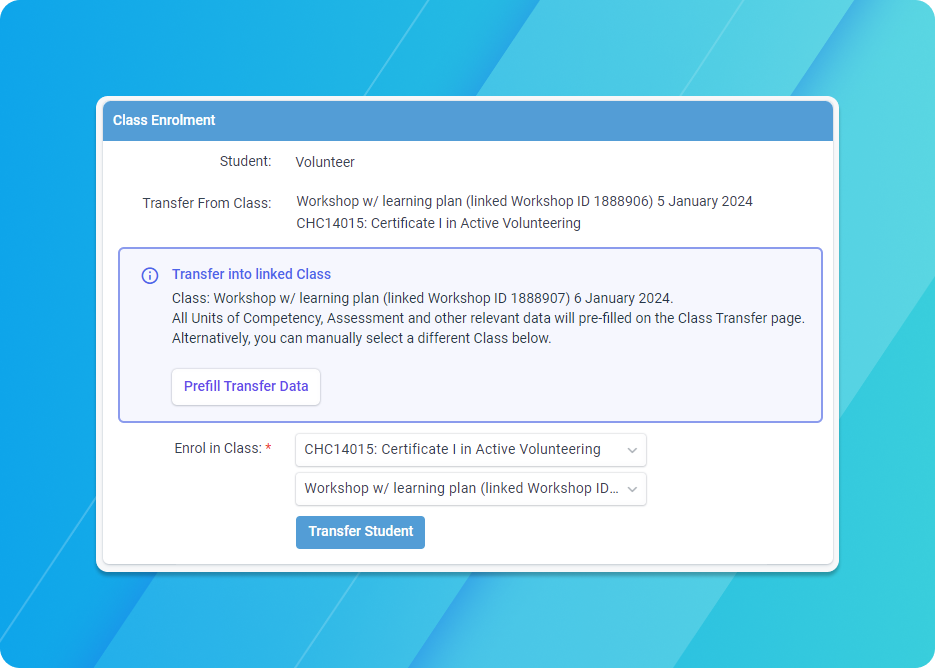This screenshot has width=935, height=668.
Task: Click the chevron on the qualification dropdown
Action: pos(632,450)
